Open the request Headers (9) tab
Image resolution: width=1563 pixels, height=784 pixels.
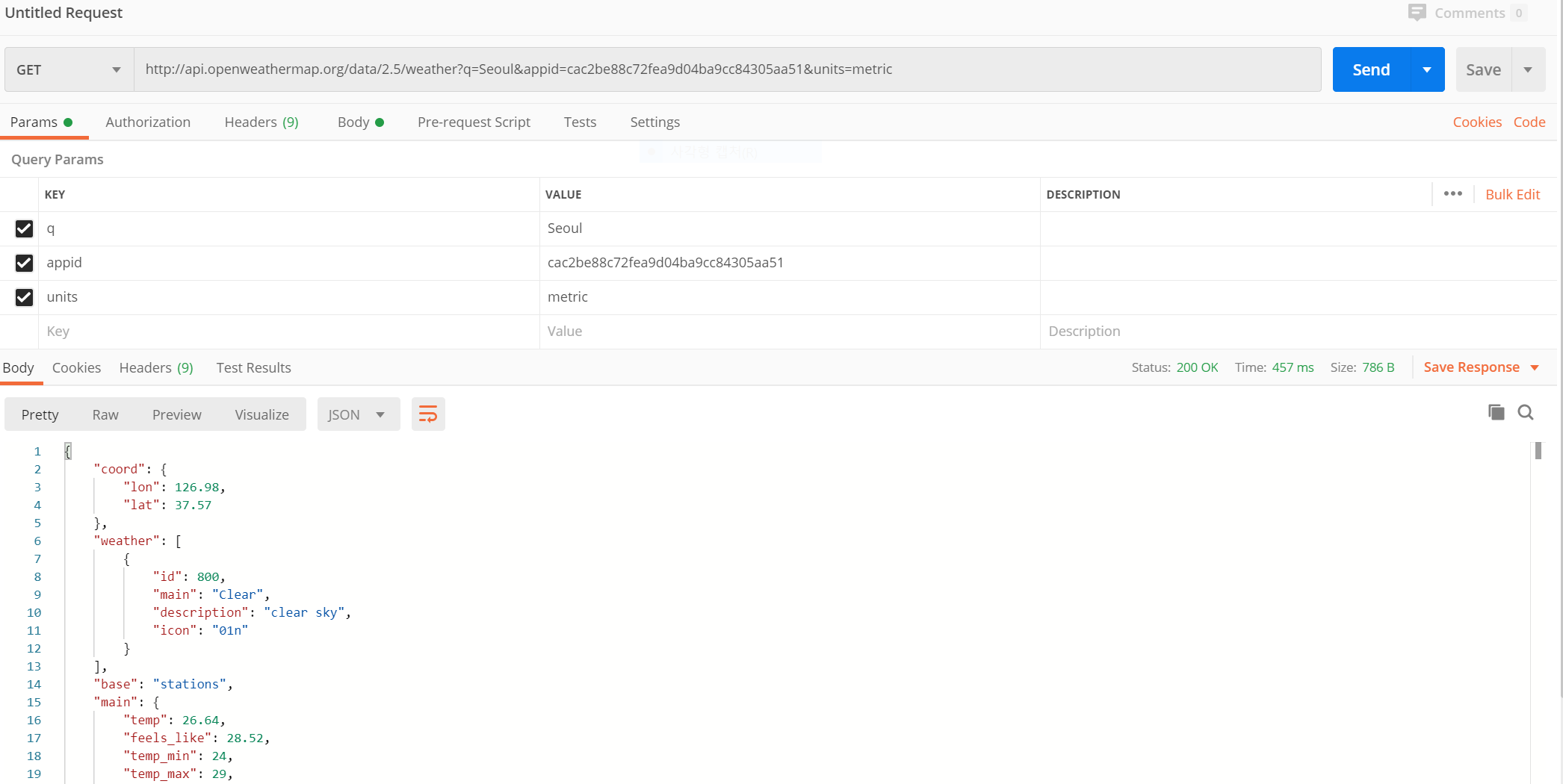[261, 122]
